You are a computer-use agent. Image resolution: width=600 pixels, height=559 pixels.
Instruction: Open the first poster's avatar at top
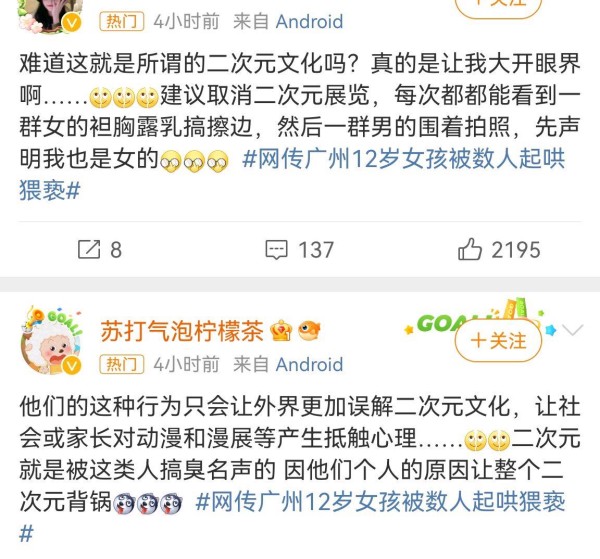[x=50, y=15]
